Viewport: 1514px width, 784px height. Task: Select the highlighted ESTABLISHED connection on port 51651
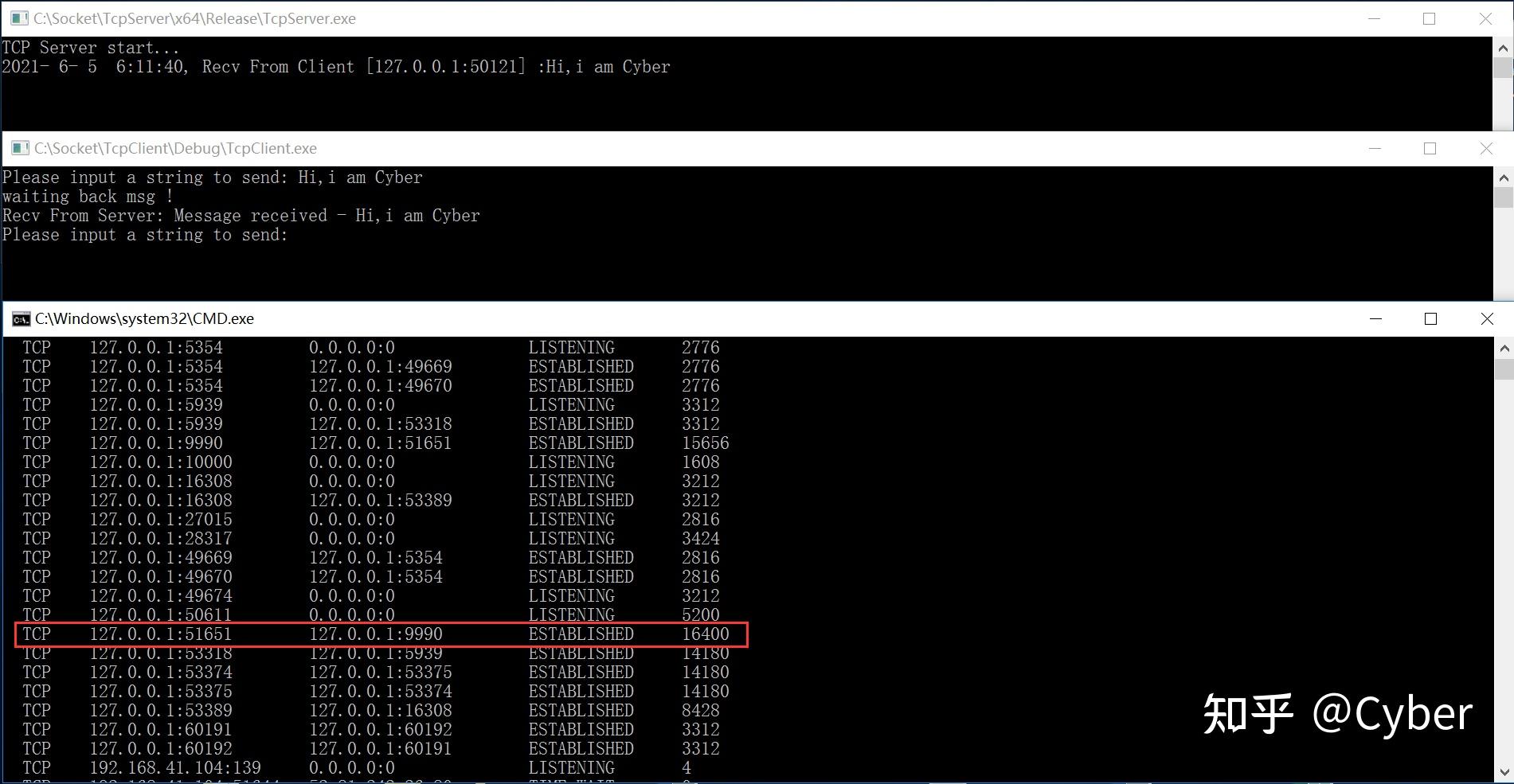pyautogui.click(x=382, y=634)
